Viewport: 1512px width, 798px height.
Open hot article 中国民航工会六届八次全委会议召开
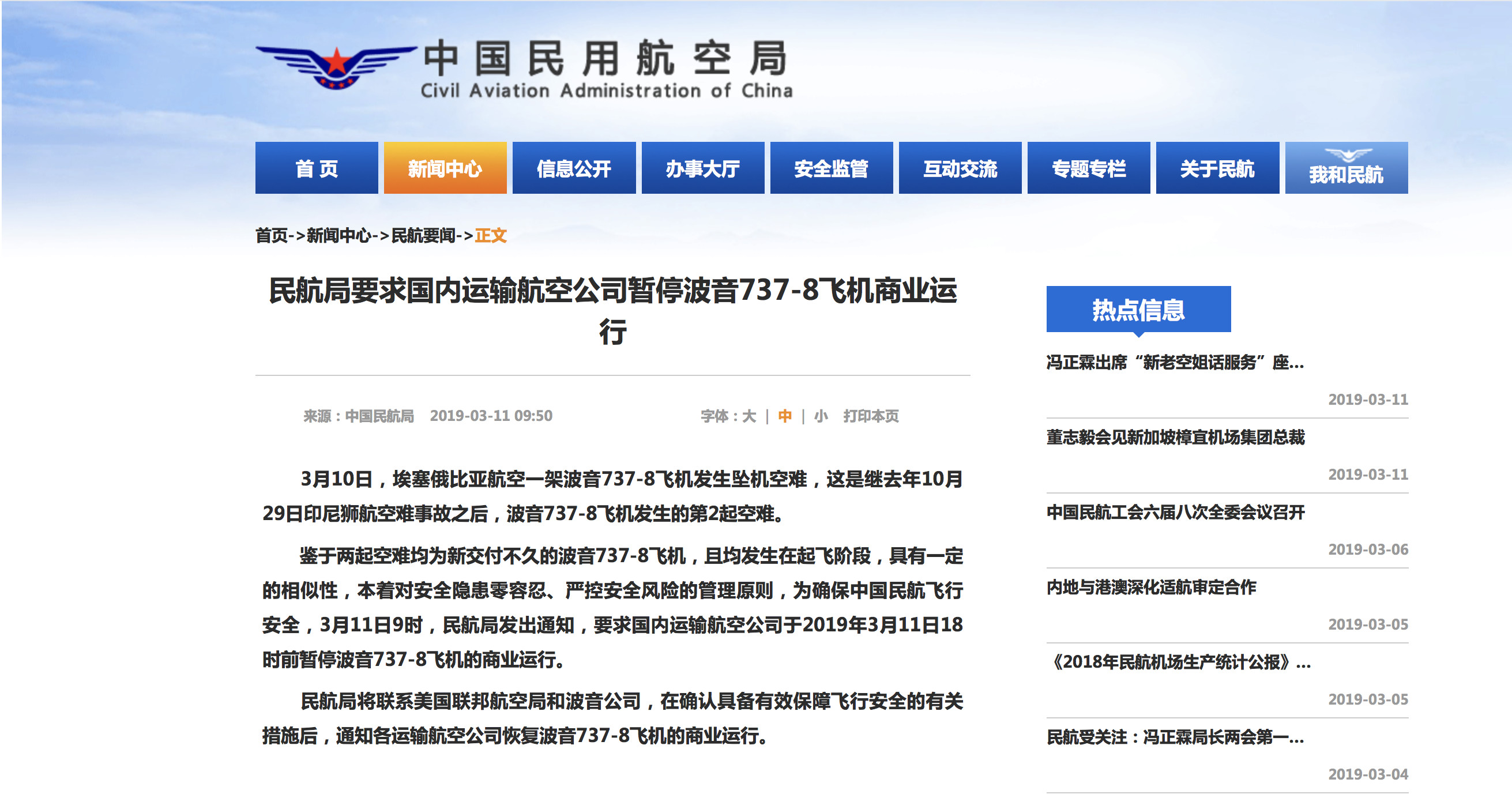1175,512
